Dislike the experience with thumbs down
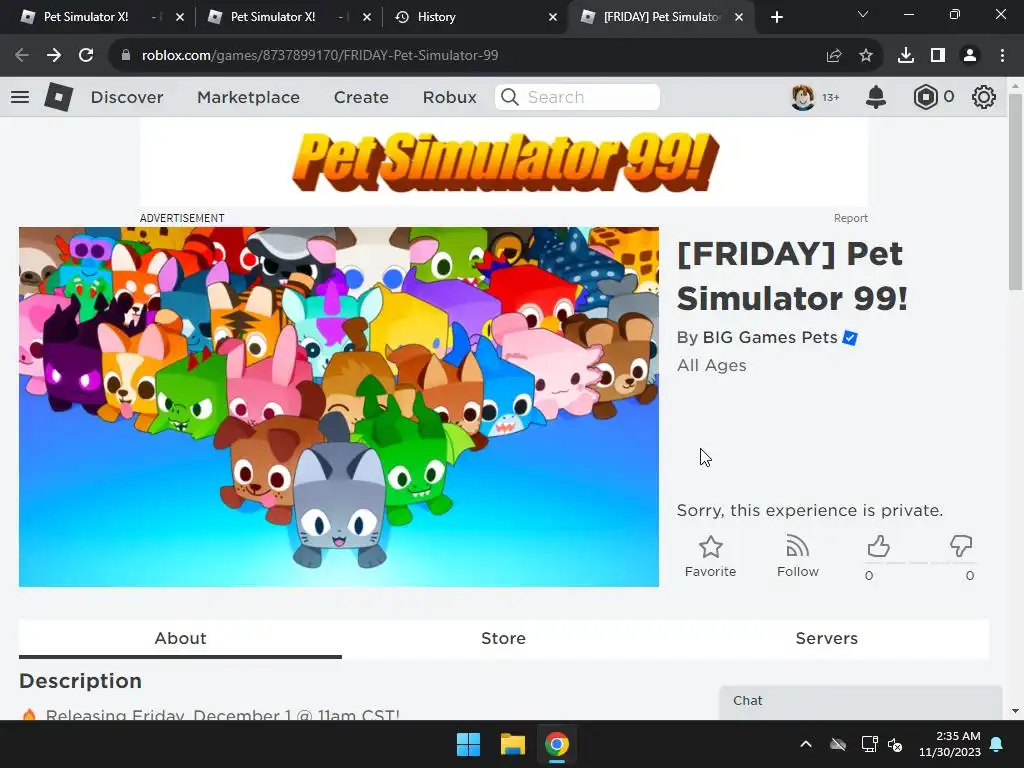The width and height of the screenshot is (1024, 768). coord(961,547)
